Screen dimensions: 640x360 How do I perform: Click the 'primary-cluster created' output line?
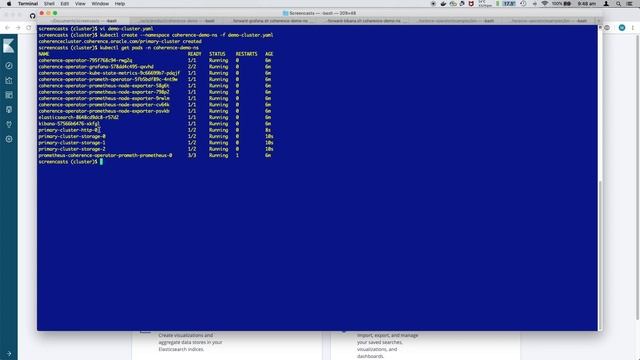pyautogui.click(x=120, y=41)
